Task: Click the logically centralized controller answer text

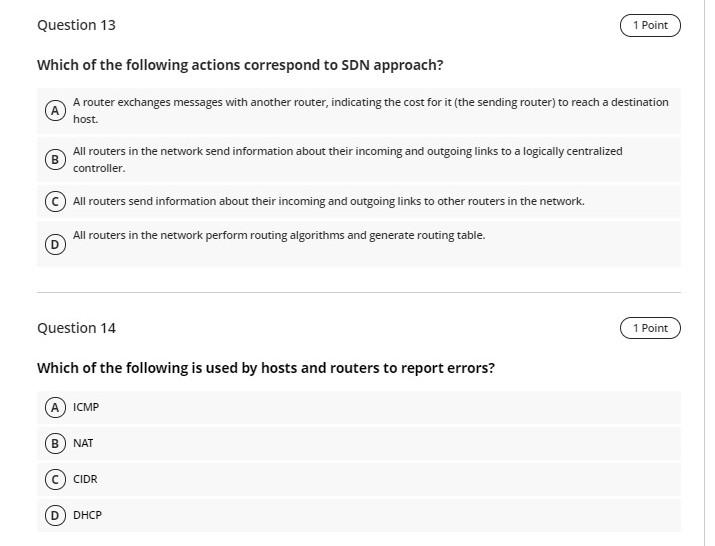Action: point(347,160)
